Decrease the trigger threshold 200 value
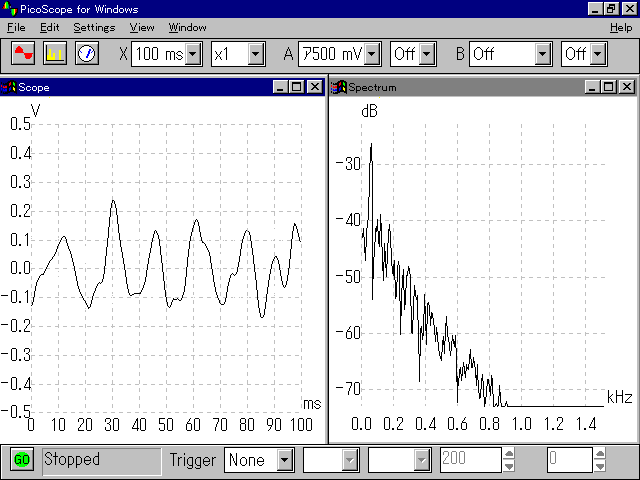Screen dimensions: 640x480 (509, 466)
